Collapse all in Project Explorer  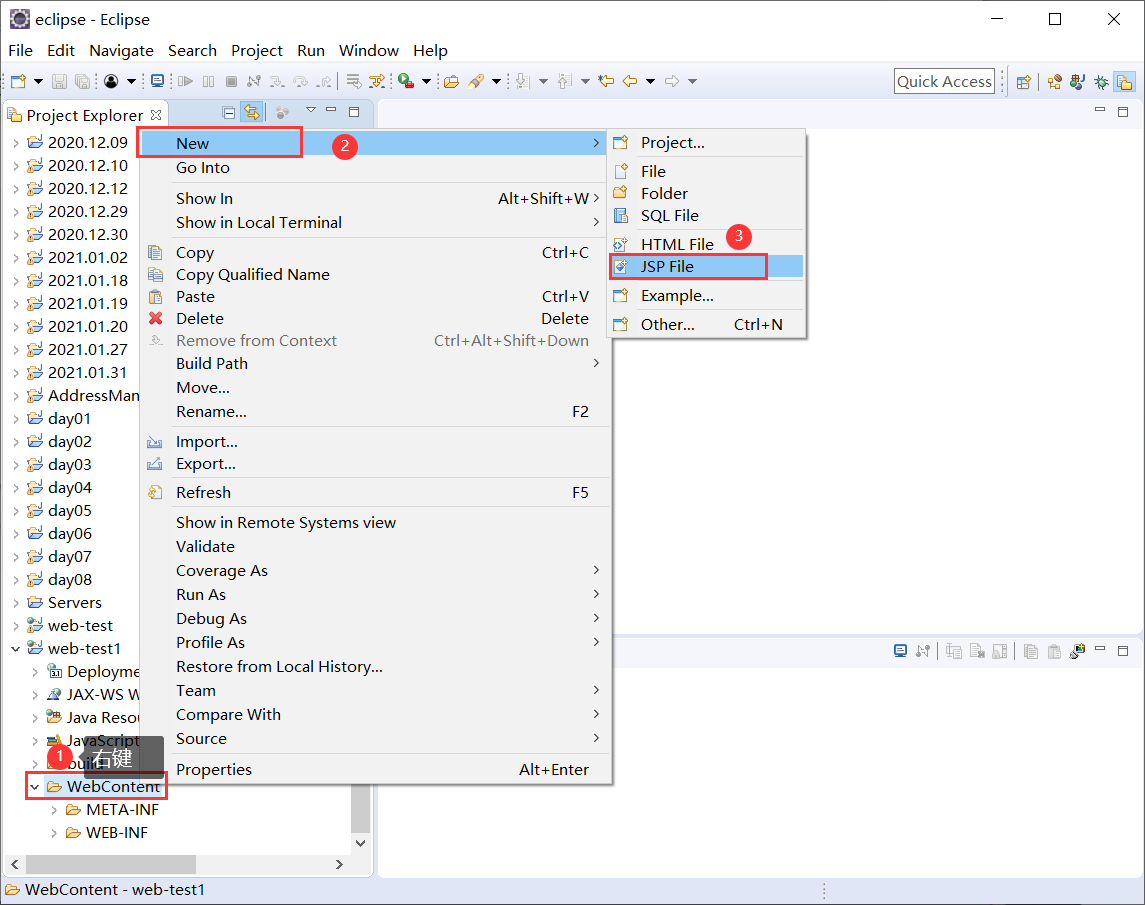tap(229, 112)
